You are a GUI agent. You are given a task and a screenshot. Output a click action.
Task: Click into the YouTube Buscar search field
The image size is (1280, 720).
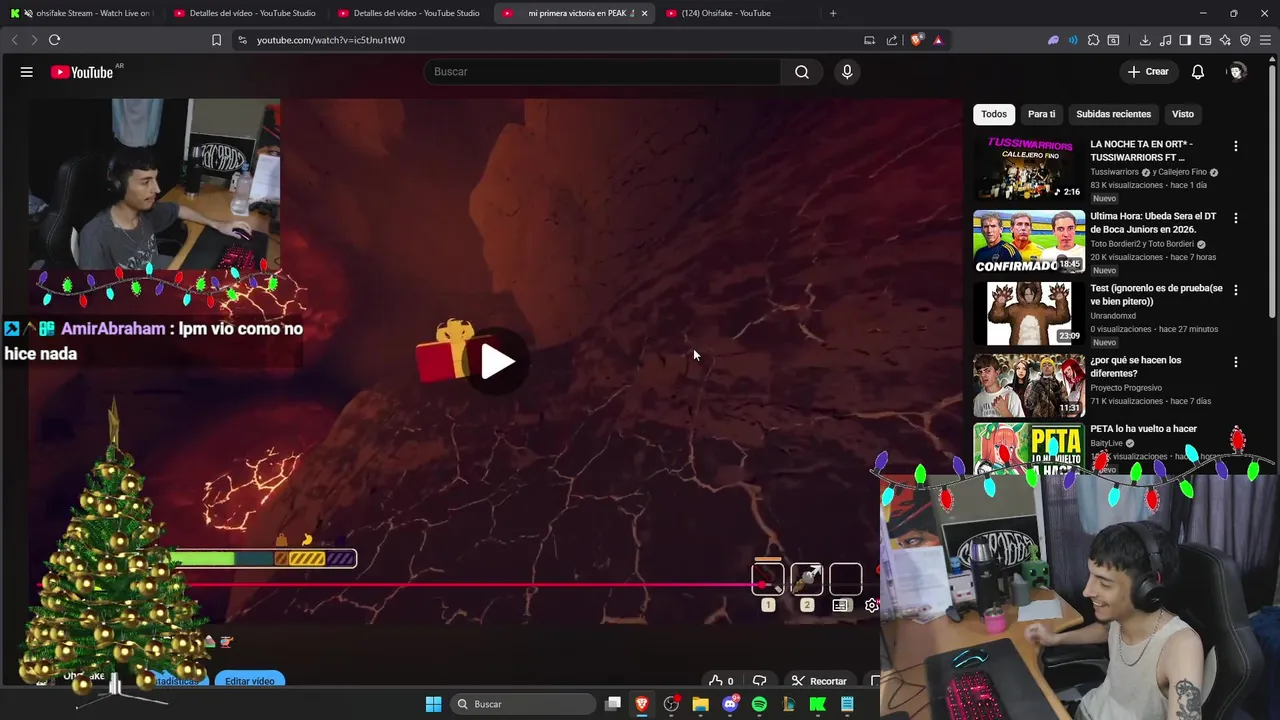(604, 72)
